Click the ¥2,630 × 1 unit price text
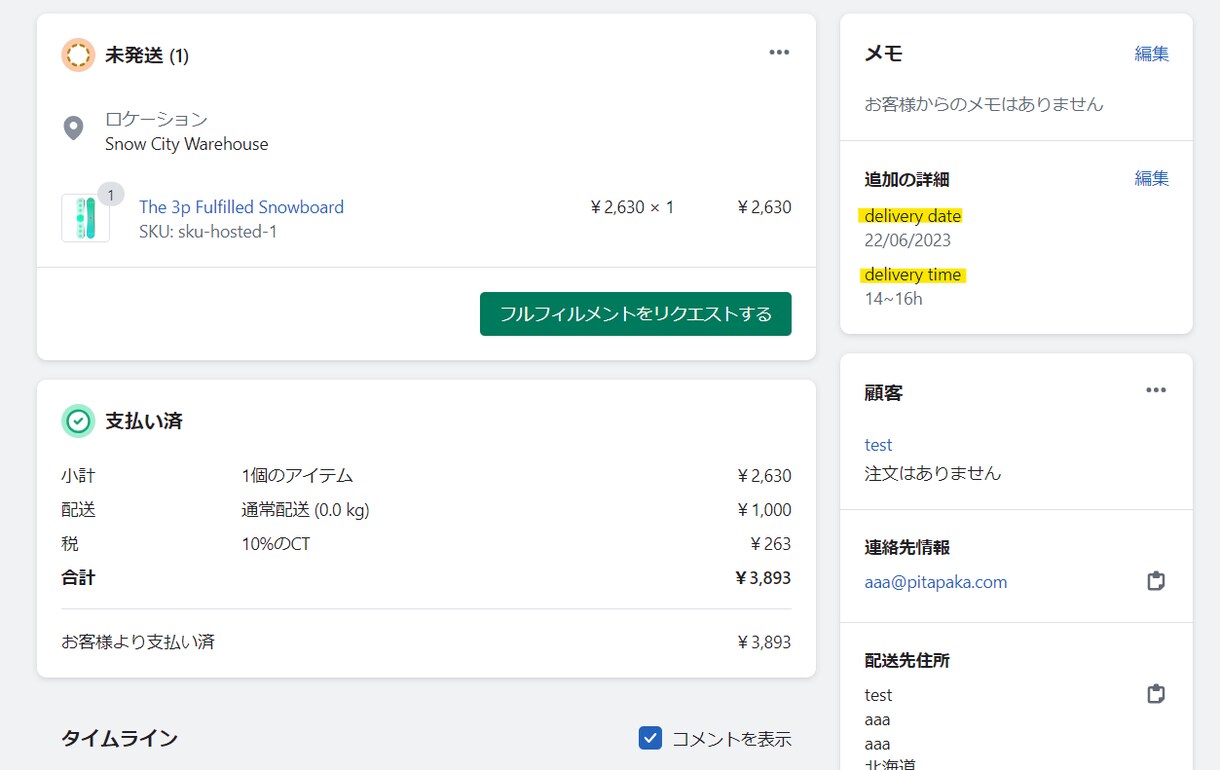1220x770 pixels. (632, 207)
